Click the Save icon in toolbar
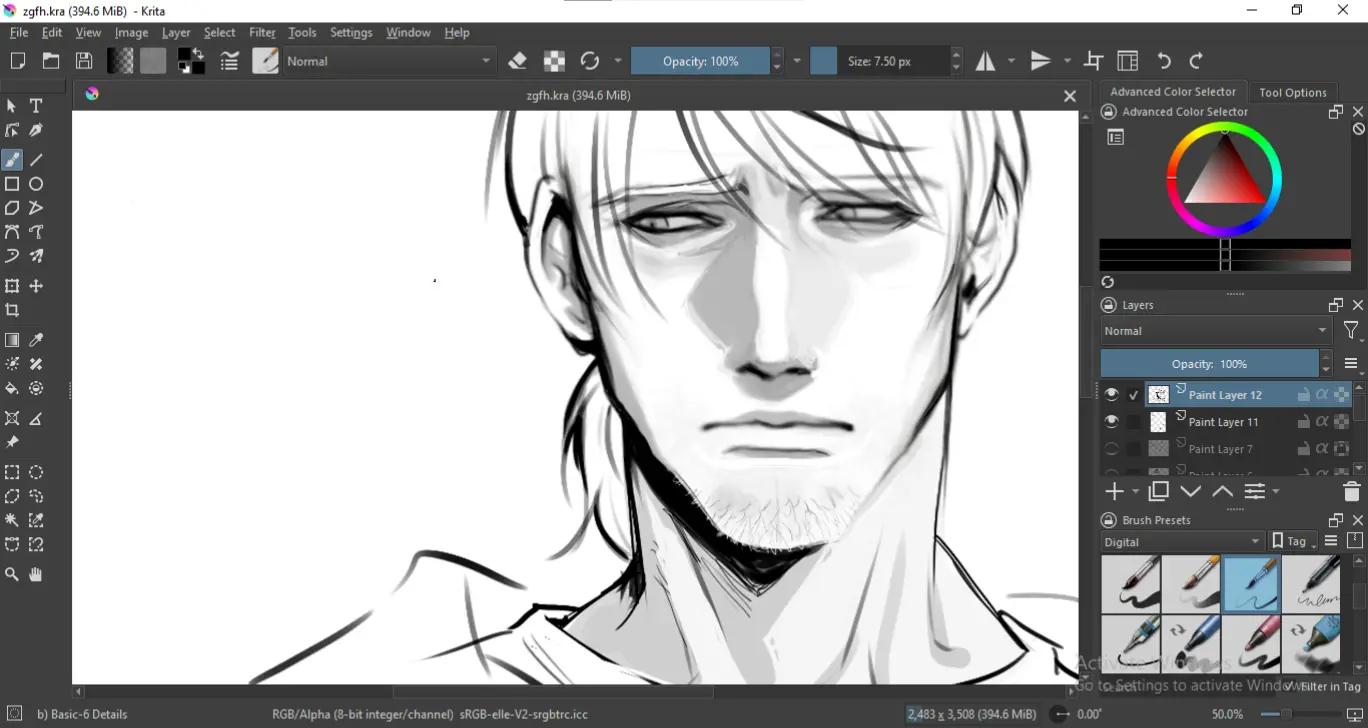The width and height of the screenshot is (1368, 728). coord(84,61)
